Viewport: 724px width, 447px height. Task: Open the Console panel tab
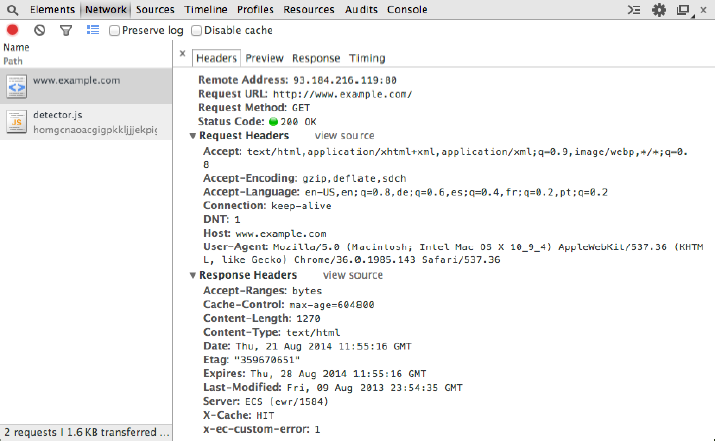(x=407, y=9)
